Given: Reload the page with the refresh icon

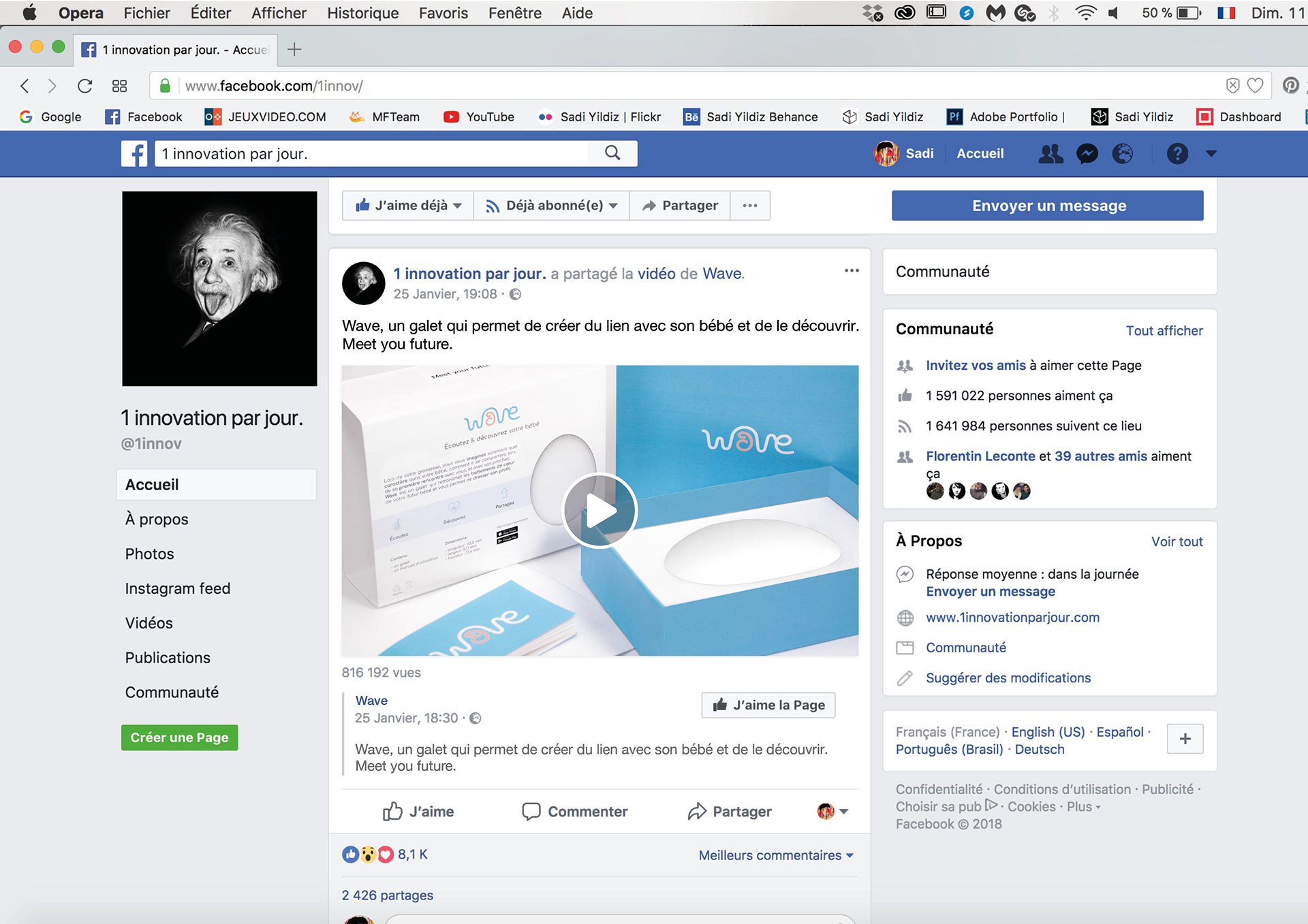Looking at the screenshot, I should 84,86.
